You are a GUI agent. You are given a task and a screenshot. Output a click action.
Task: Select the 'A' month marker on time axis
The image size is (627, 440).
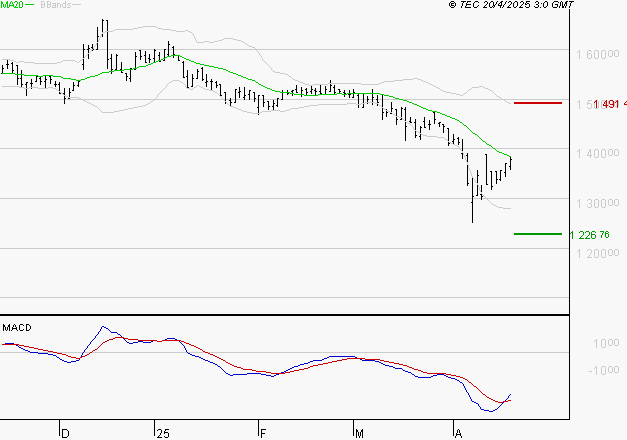click(x=458, y=433)
